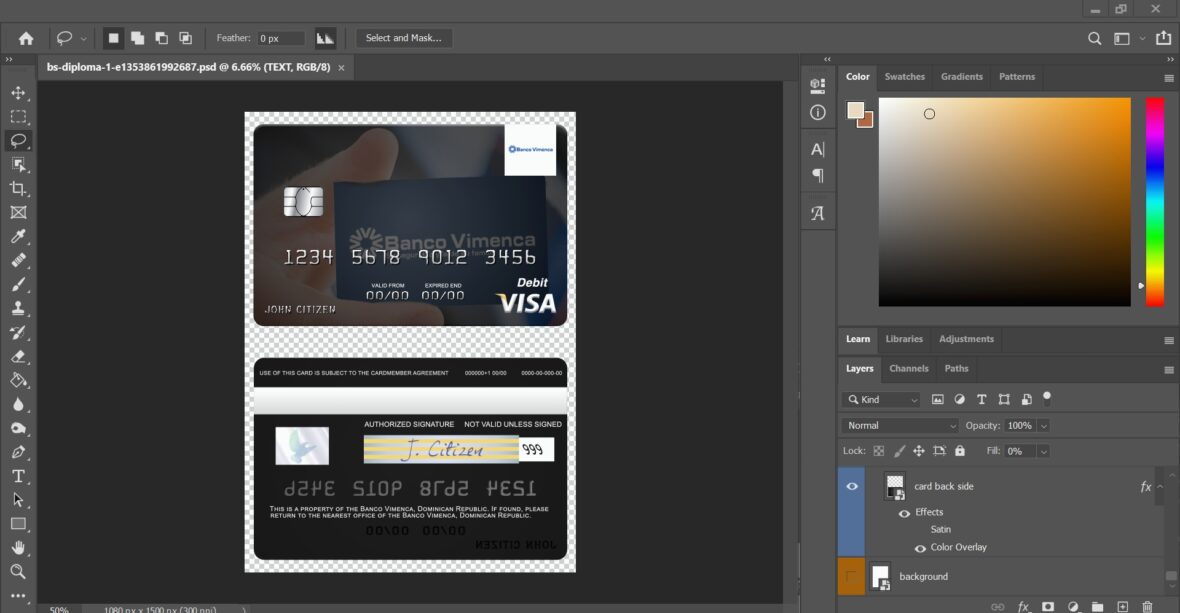This screenshot has width=1180, height=613.
Task: Switch to the Swatches tab
Action: pos(905,77)
